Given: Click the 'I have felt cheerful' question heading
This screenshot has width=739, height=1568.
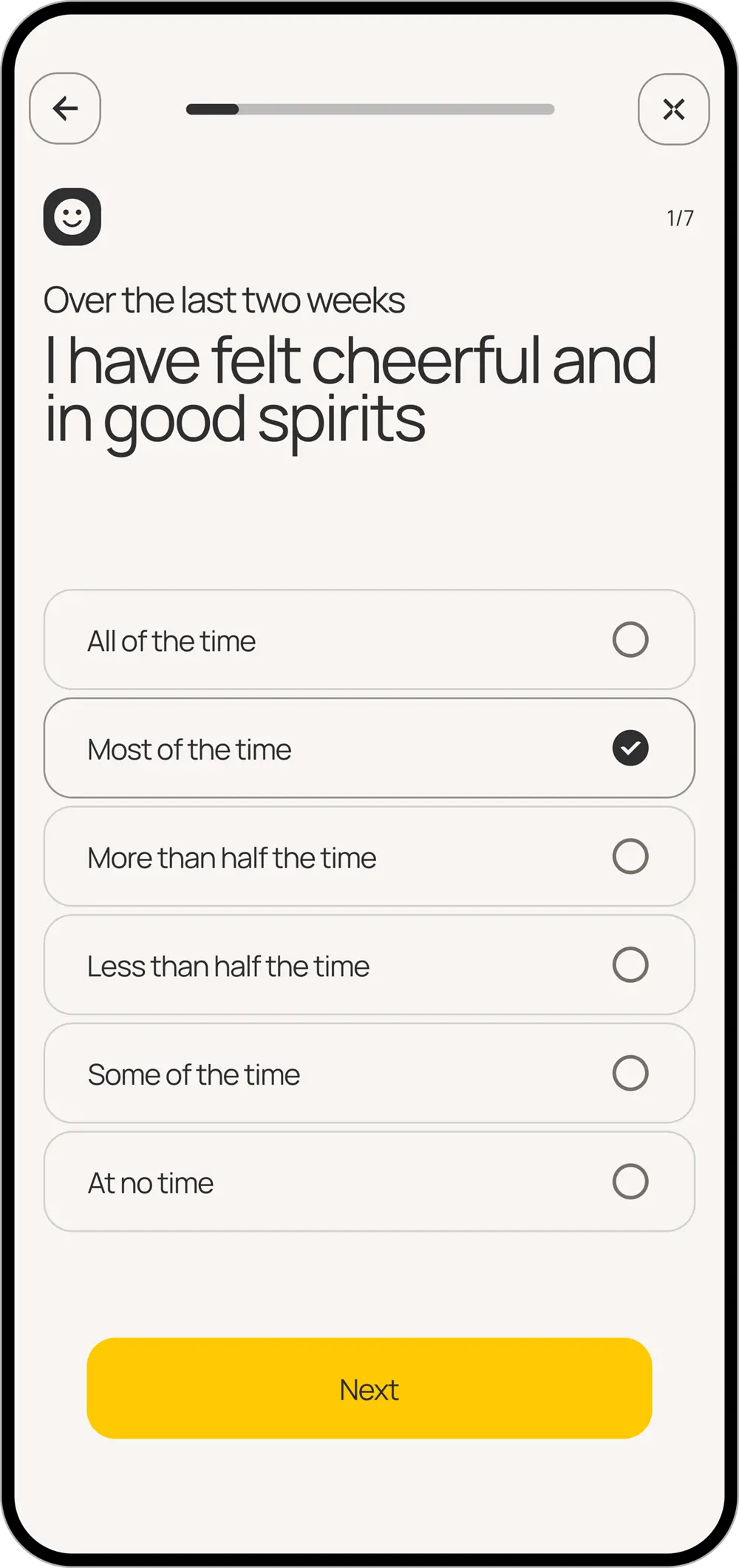Looking at the screenshot, I should [349, 389].
